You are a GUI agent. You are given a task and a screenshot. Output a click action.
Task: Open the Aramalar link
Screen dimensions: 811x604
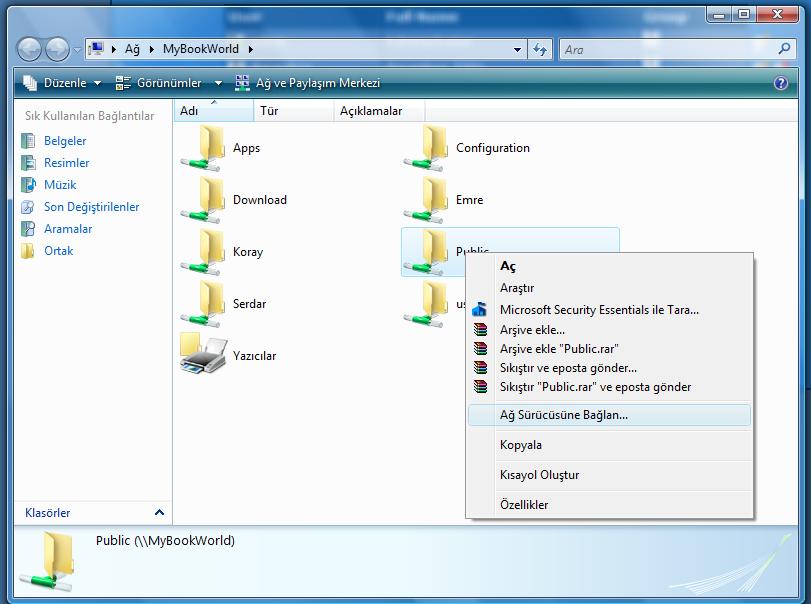[68, 229]
